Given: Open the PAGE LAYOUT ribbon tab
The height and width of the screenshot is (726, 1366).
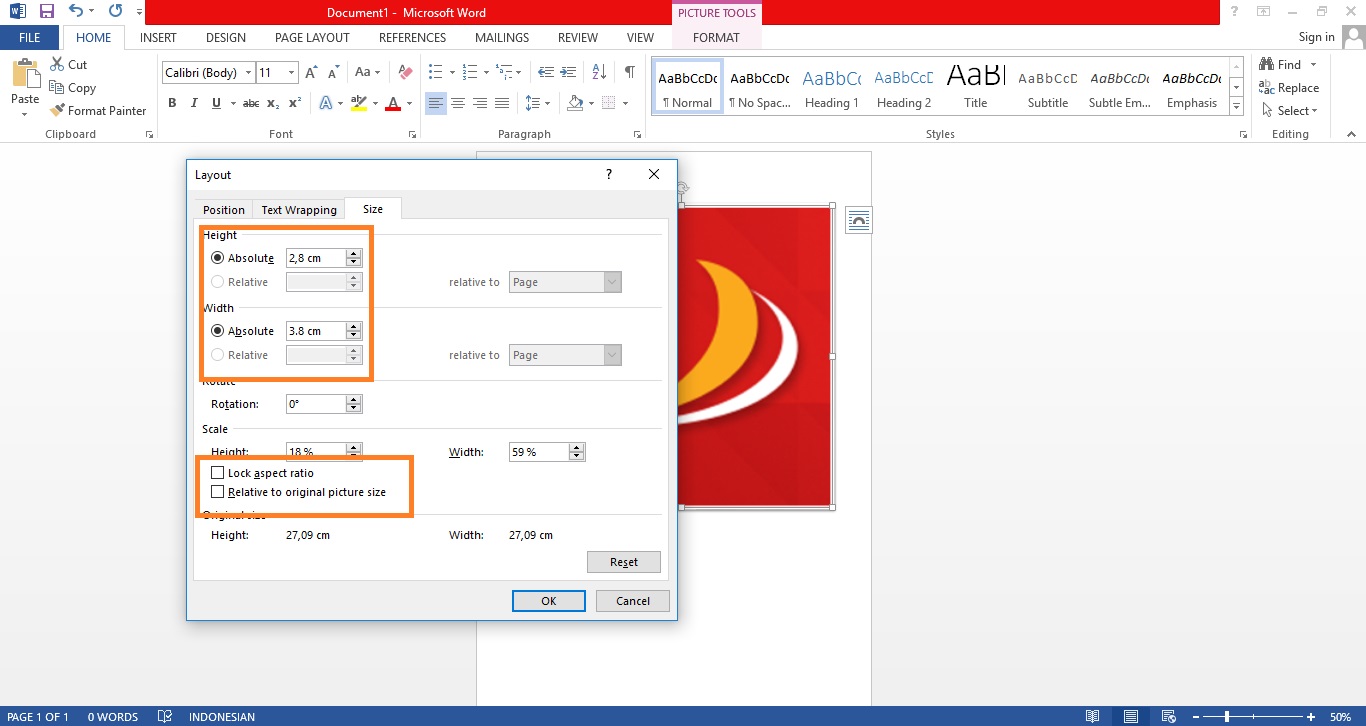Looking at the screenshot, I should (x=312, y=38).
